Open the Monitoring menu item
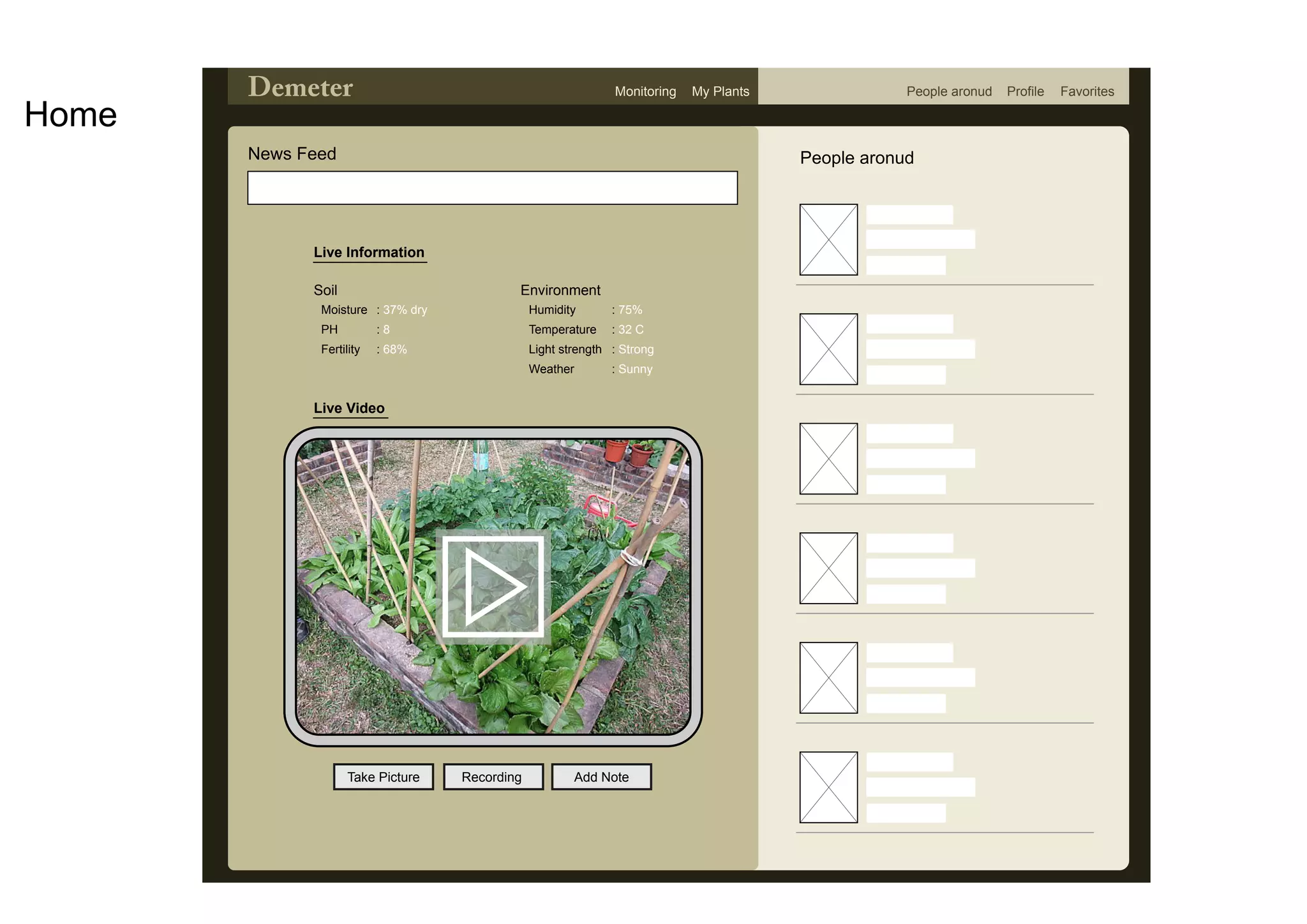This screenshot has width=1307, height=924. (645, 91)
